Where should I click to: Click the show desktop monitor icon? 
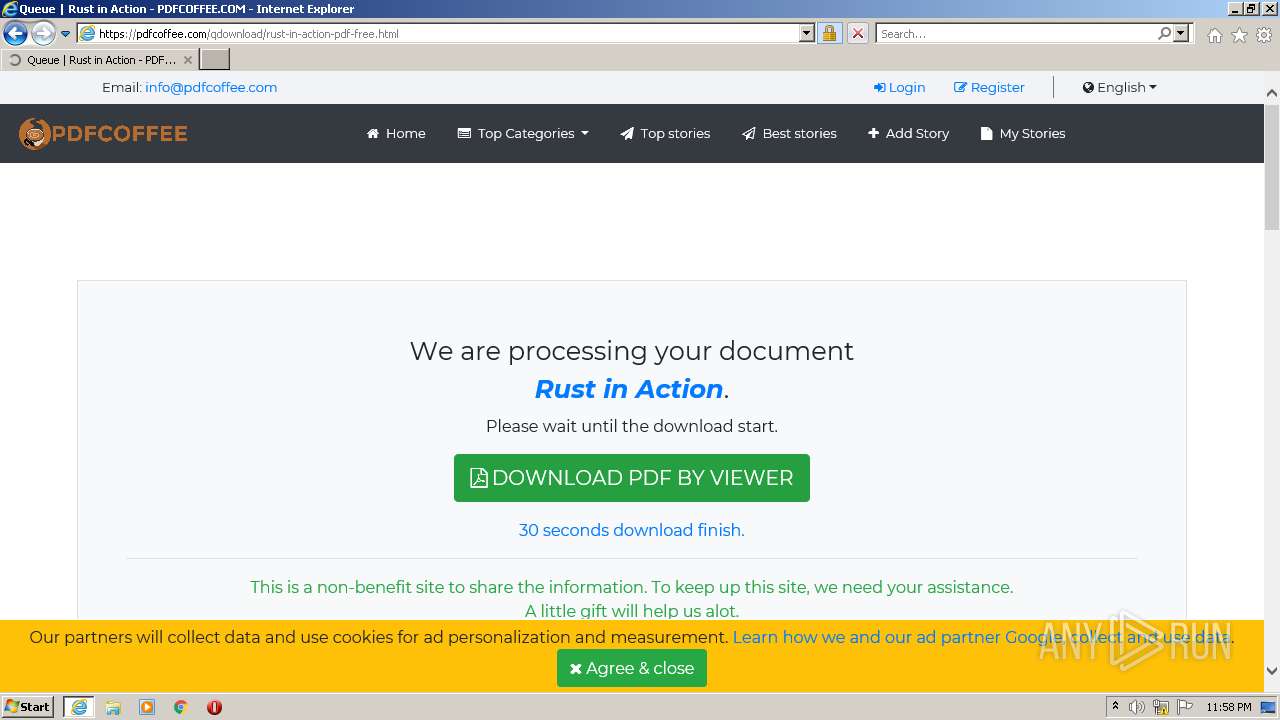[x=1268, y=707]
